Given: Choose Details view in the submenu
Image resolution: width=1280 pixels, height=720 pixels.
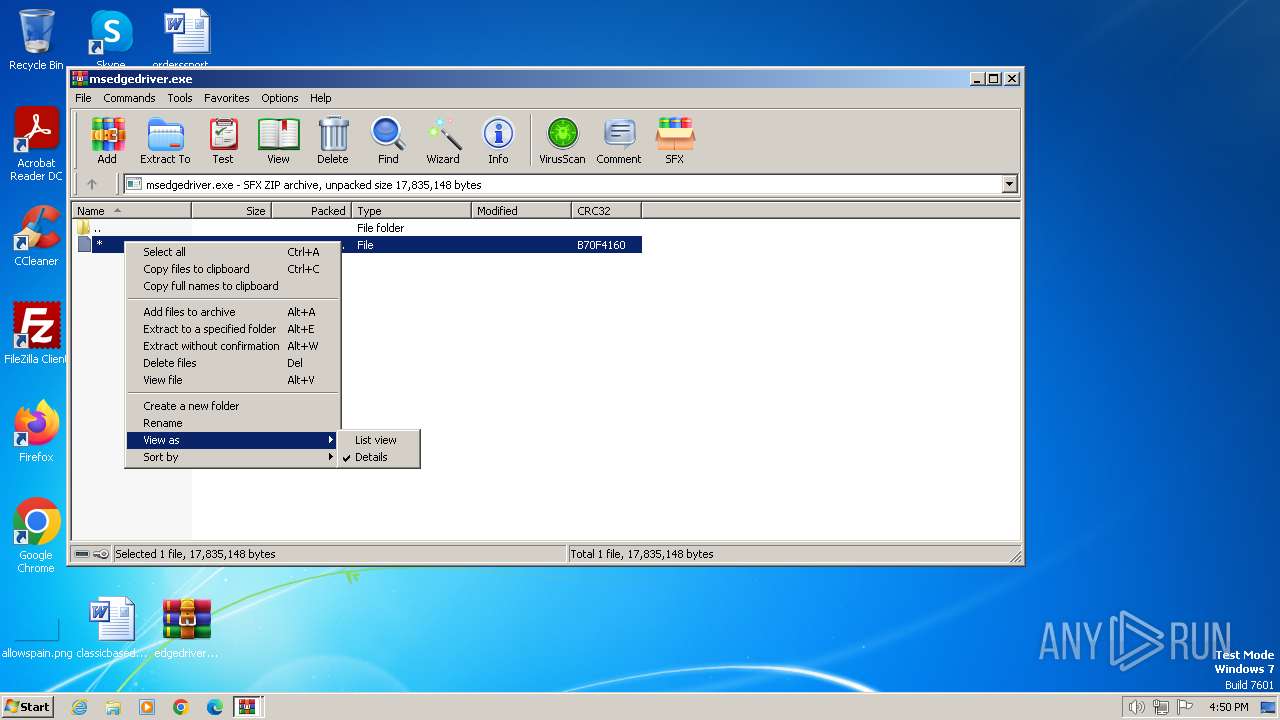Looking at the screenshot, I should (379, 457).
